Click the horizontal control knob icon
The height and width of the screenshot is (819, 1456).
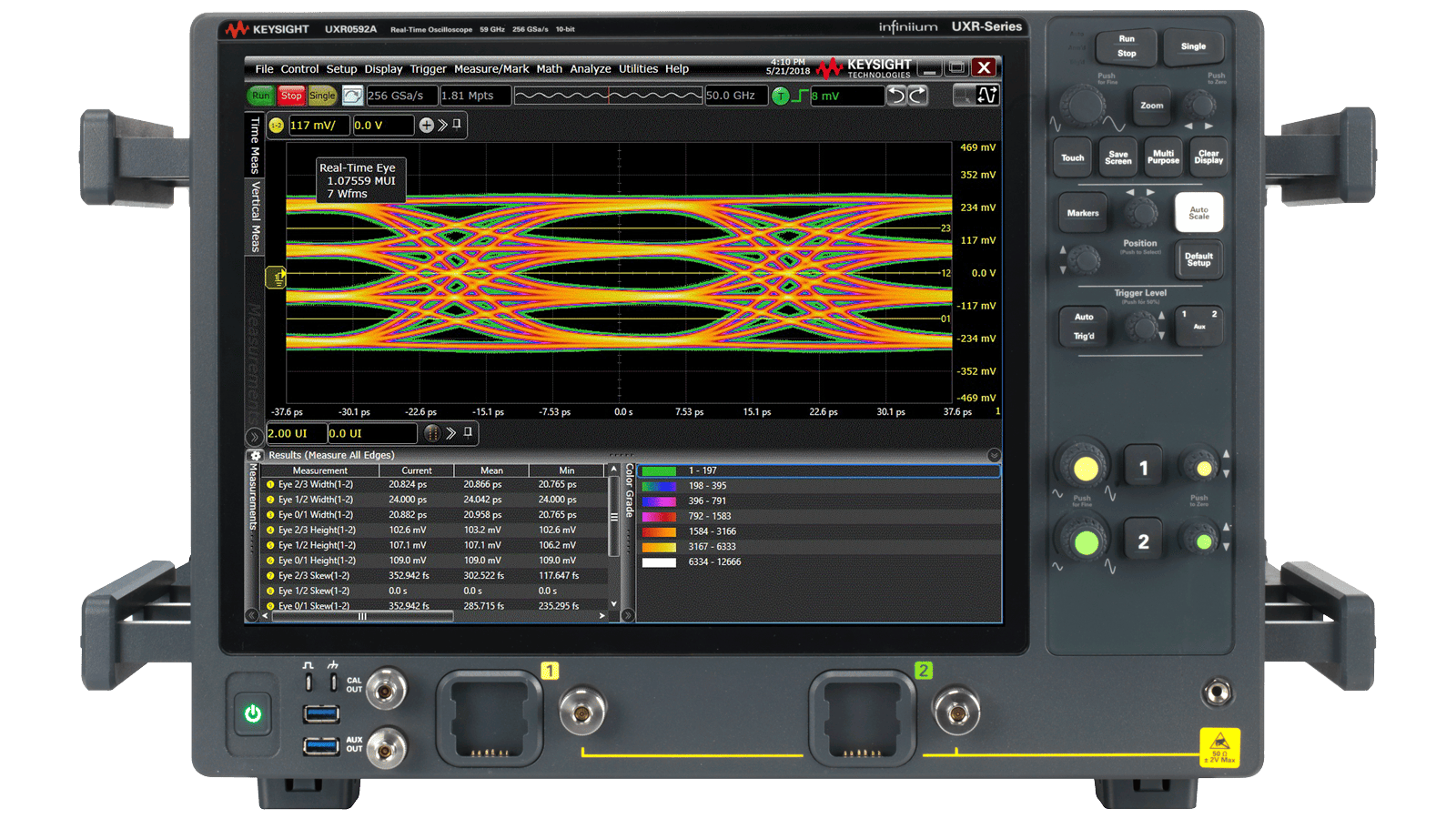[432, 433]
